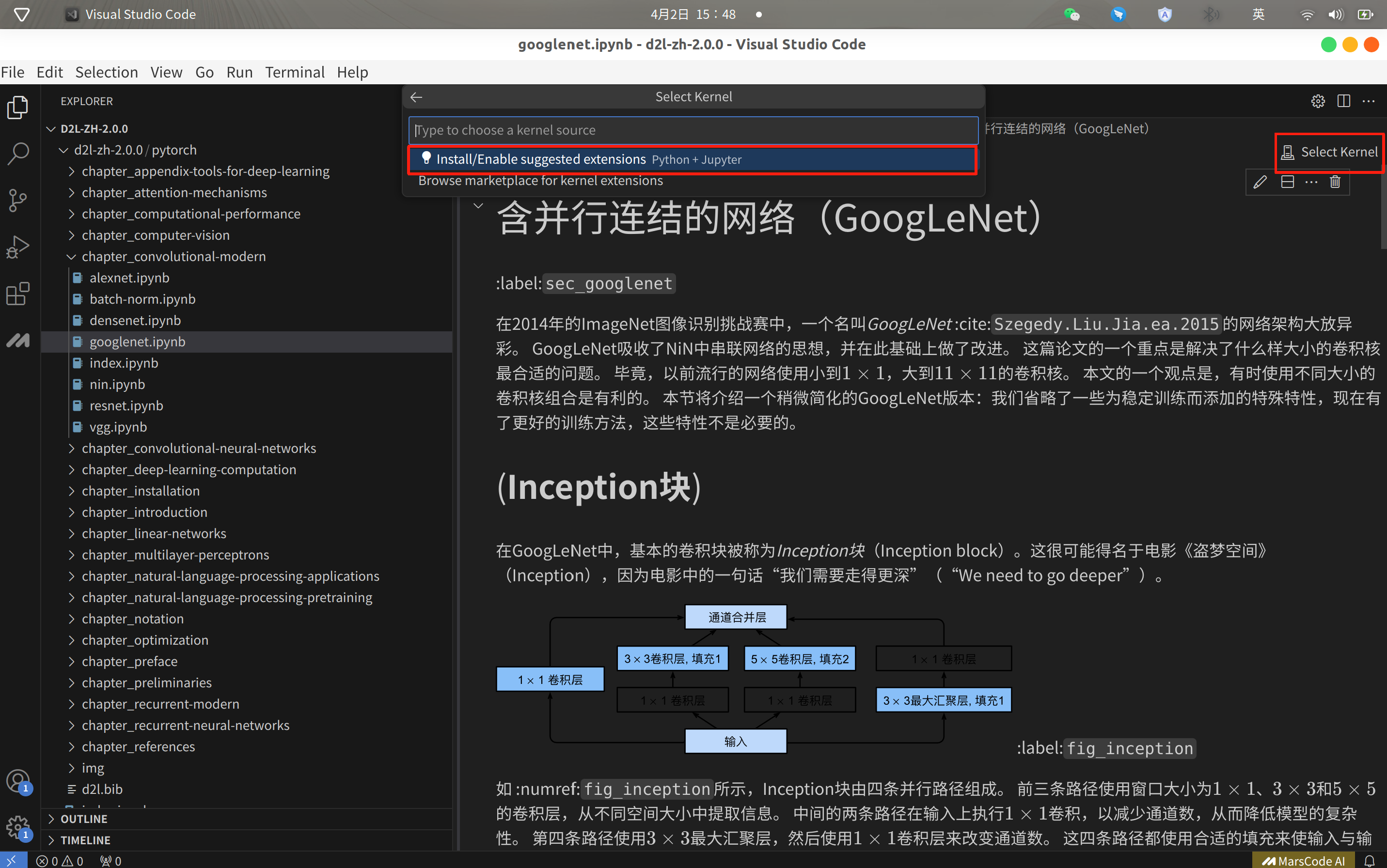Go back with the Select Kernel arrow
Screen dimensions: 1387x868
pos(416,97)
